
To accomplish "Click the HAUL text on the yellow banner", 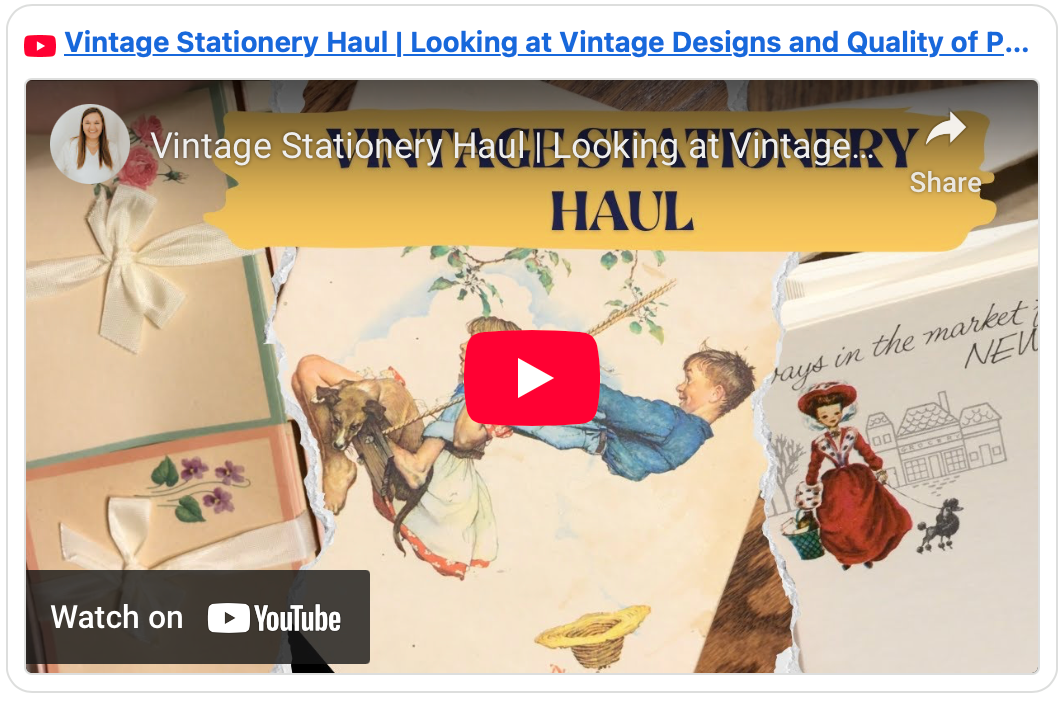I will pyautogui.click(x=622, y=211).
